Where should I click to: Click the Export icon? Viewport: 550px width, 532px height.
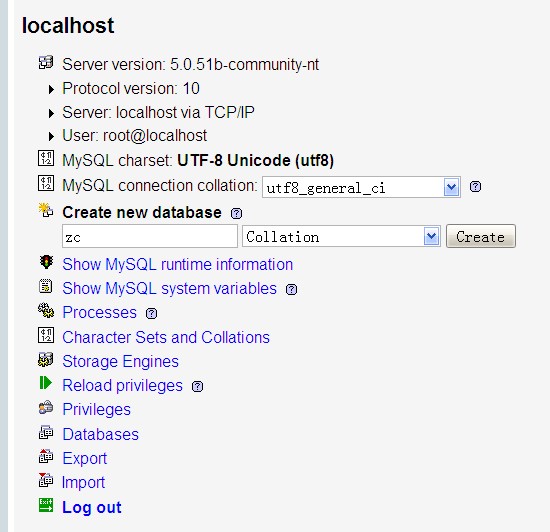pyautogui.click(x=46, y=456)
